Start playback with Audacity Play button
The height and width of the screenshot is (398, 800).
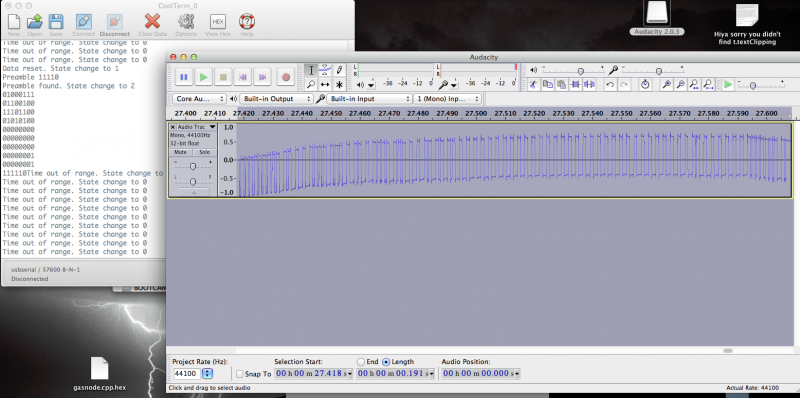pyautogui.click(x=203, y=77)
